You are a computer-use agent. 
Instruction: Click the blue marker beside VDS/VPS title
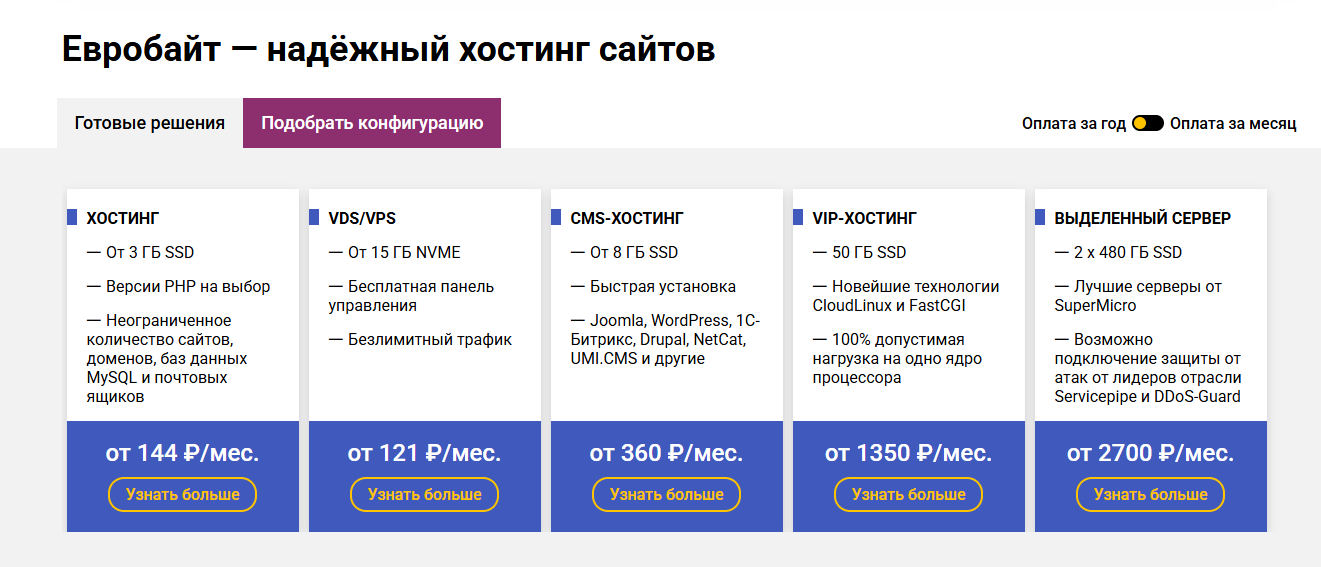pos(314,217)
